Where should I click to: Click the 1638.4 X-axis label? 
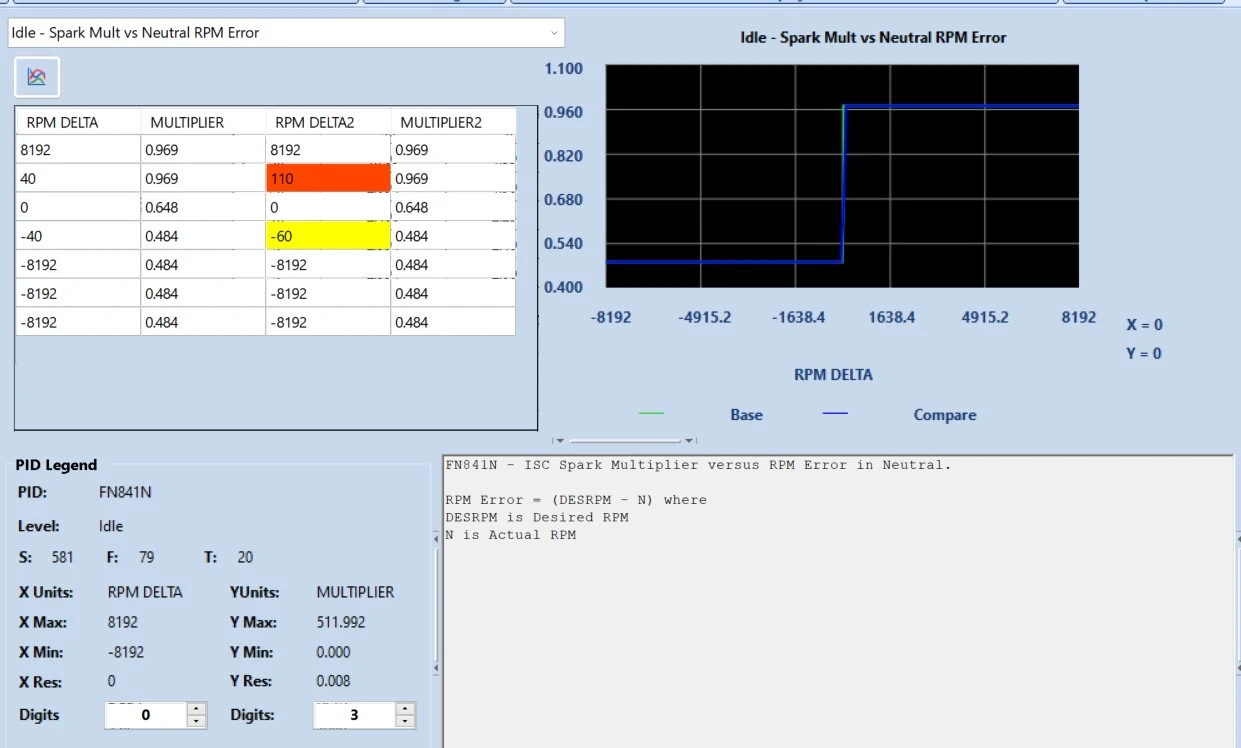(x=891, y=317)
